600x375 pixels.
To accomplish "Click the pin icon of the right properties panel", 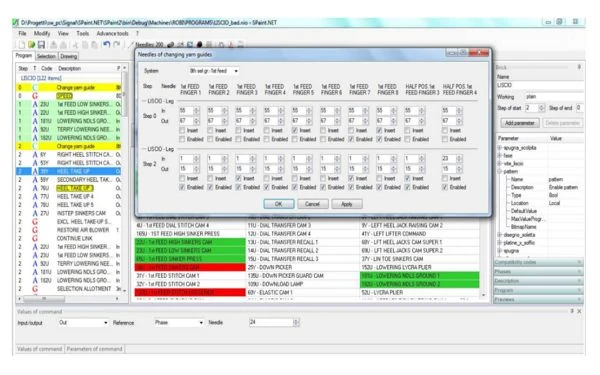I will [x=579, y=67].
